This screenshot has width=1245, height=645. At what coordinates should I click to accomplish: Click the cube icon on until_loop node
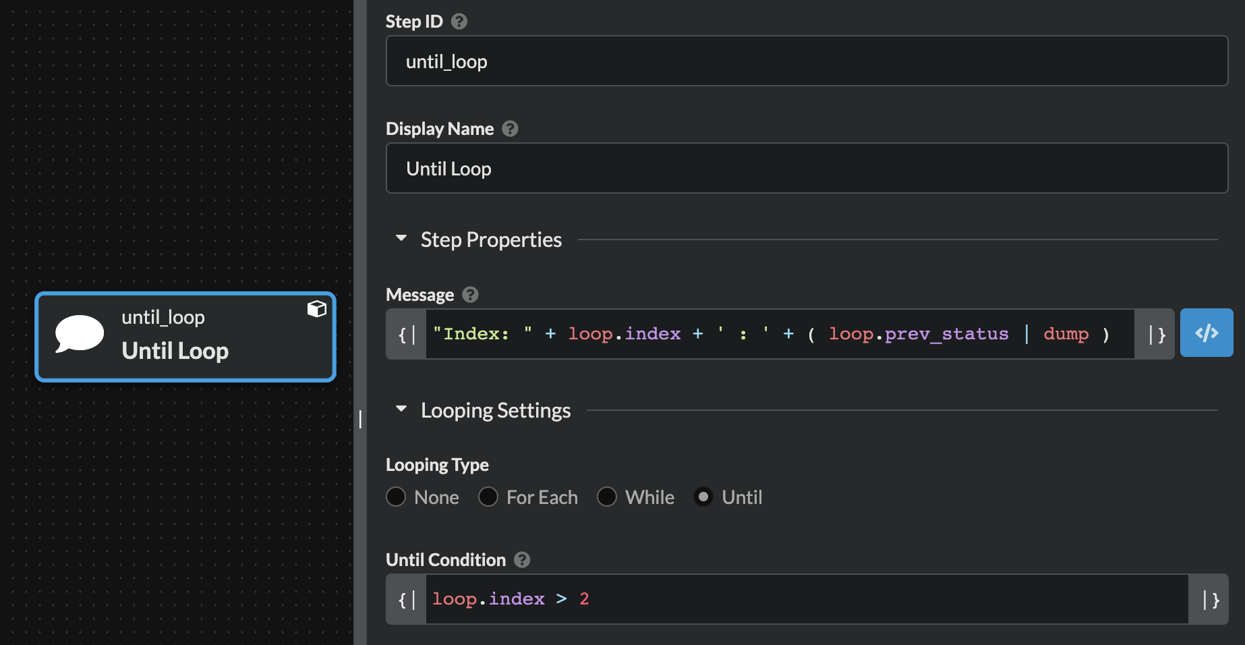point(316,309)
